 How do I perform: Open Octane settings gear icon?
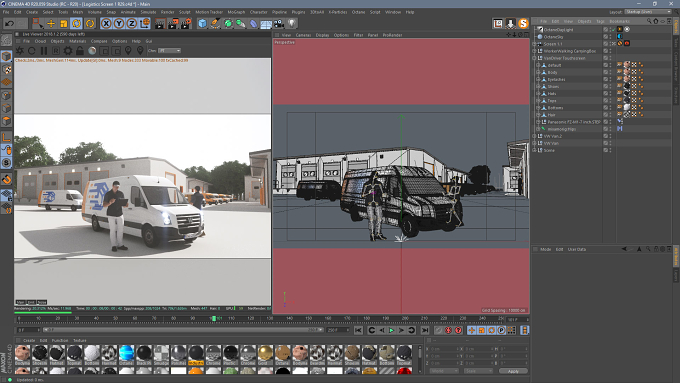click(68, 51)
